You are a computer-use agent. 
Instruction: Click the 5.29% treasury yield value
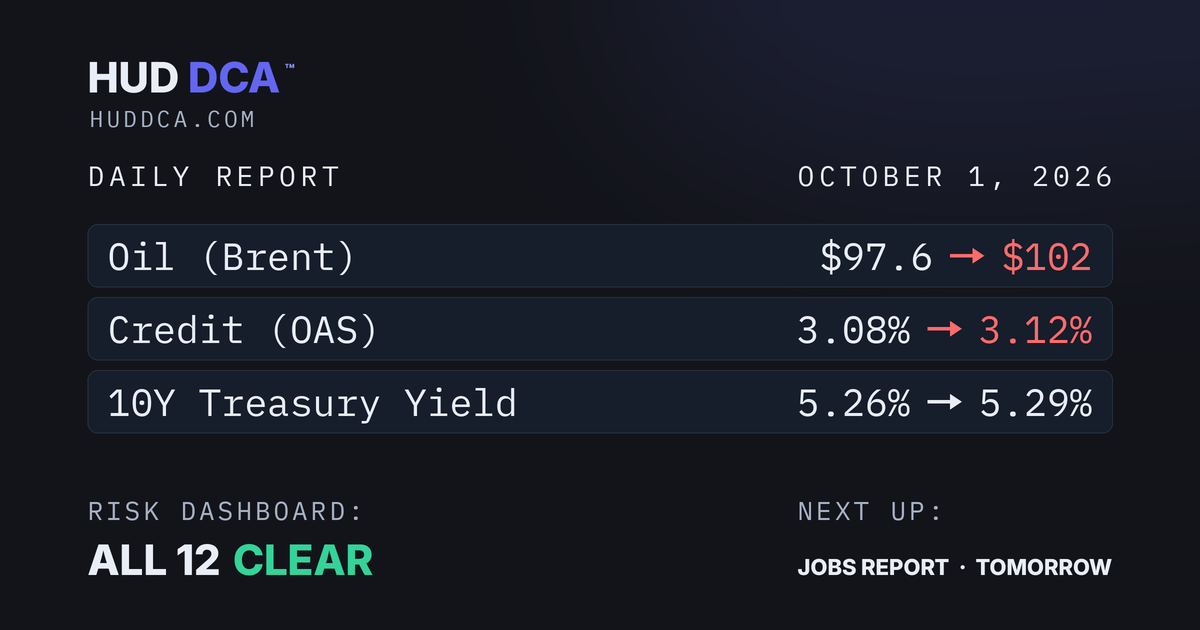(x=1035, y=403)
